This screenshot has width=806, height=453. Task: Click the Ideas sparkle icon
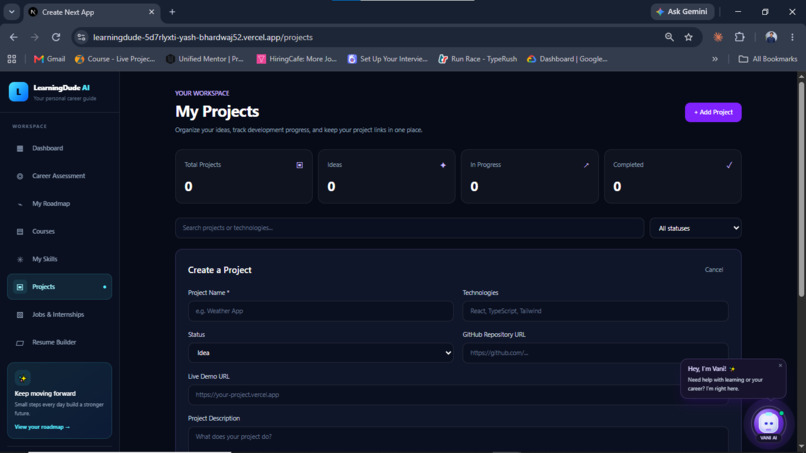click(x=443, y=165)
